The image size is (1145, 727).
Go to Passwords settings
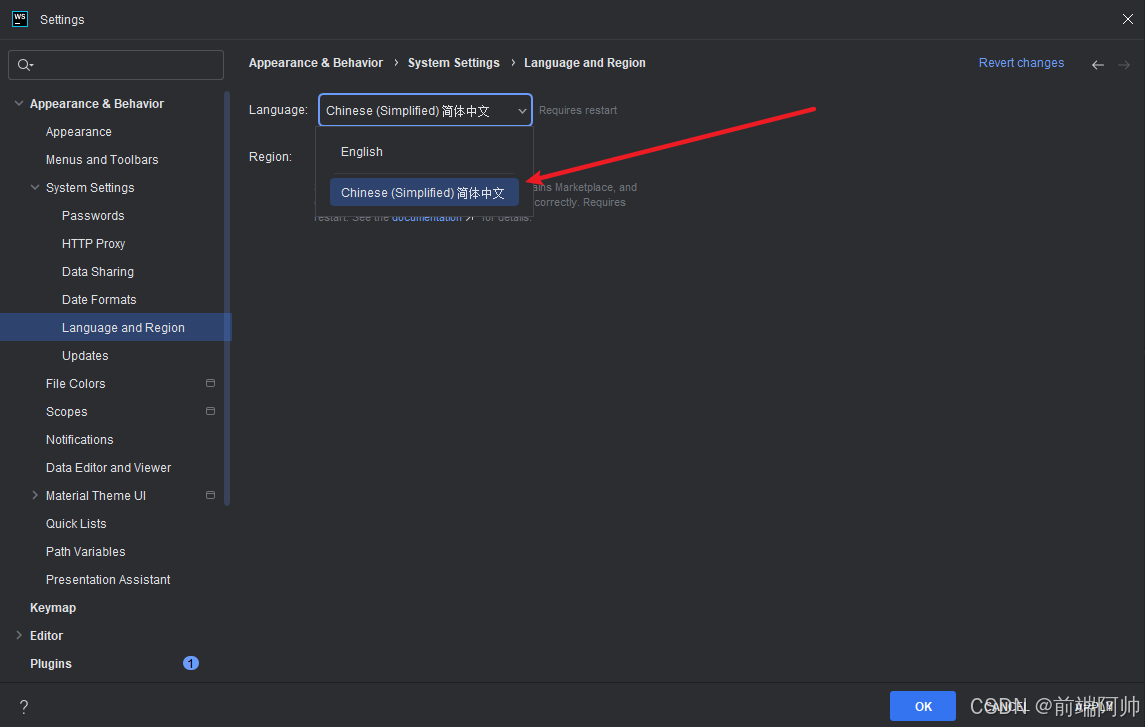pyautogui.click(x=93, y=215)
